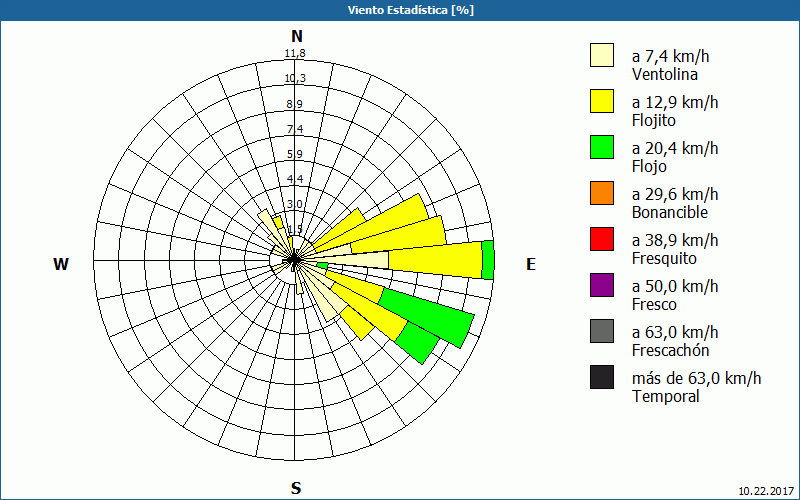Click the 'a 12,9 km/h' legend text
This screenshot has width=800, height=500.
675,102
